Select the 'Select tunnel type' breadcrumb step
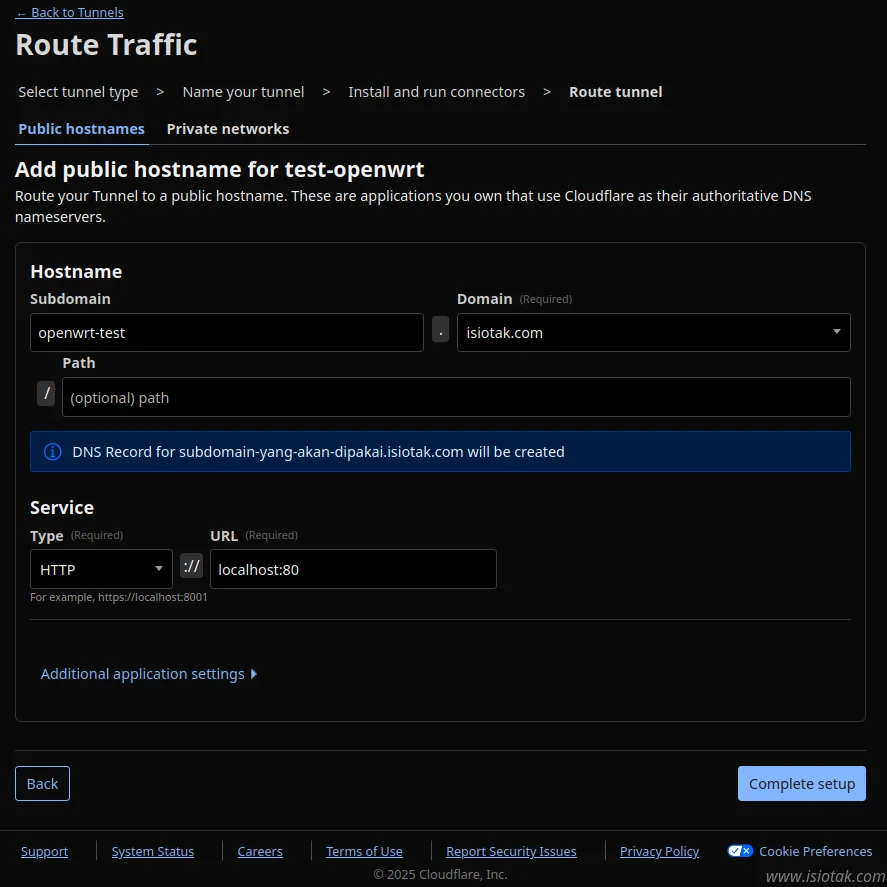The width and height of the screenshot is (887, 887). 78,92
